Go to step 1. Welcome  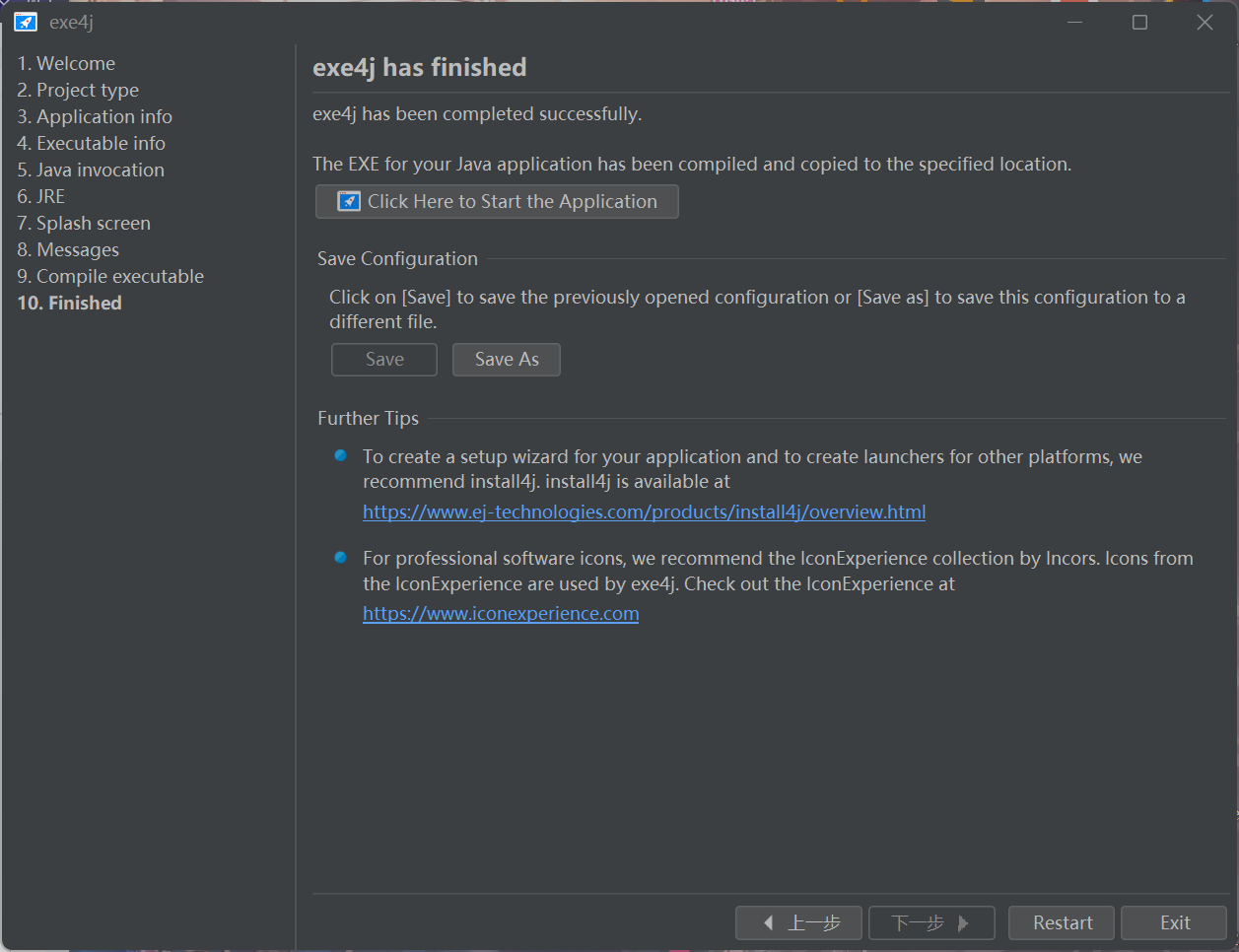coord(66,63)
